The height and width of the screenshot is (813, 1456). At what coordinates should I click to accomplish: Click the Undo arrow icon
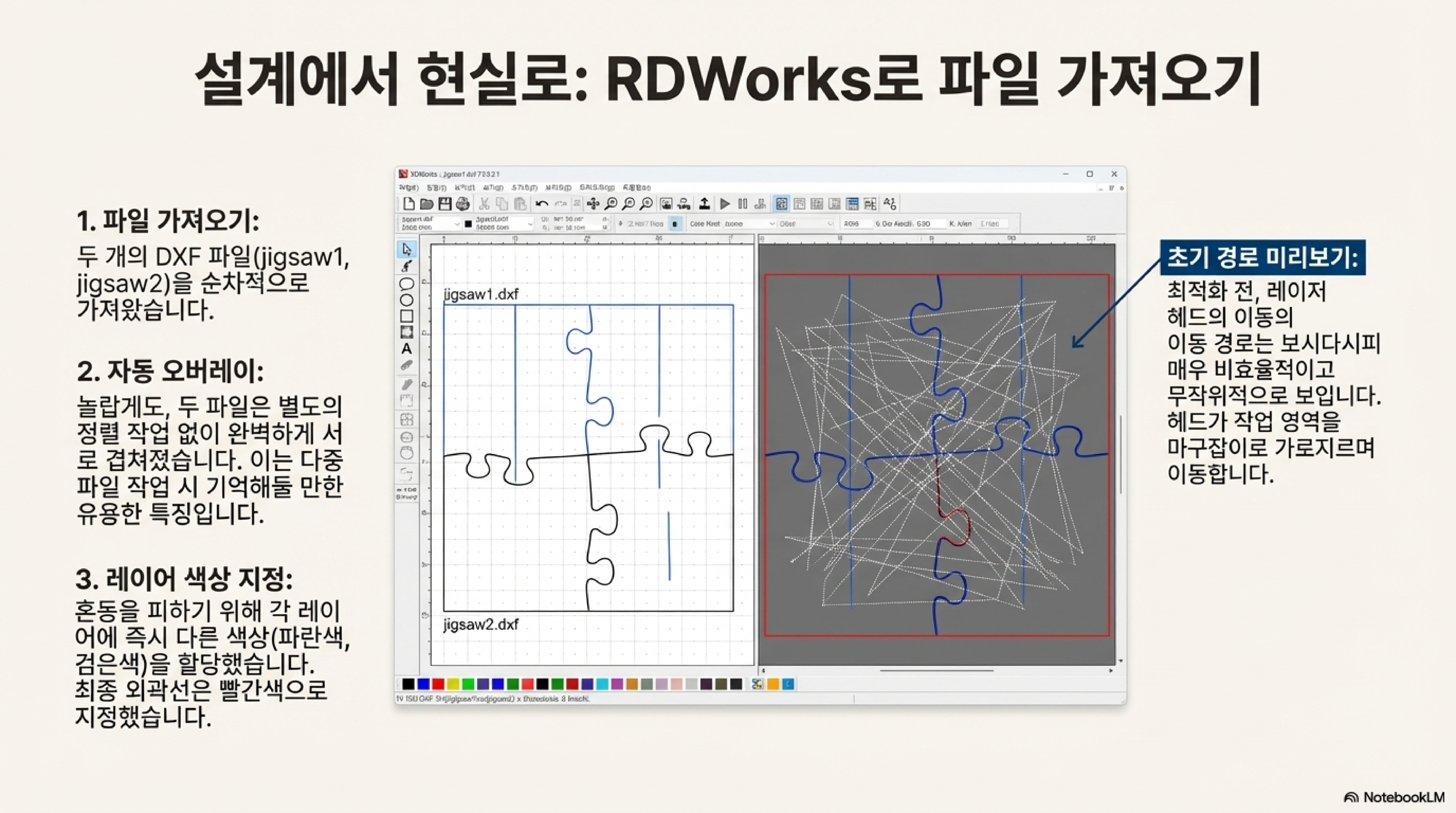541,204
